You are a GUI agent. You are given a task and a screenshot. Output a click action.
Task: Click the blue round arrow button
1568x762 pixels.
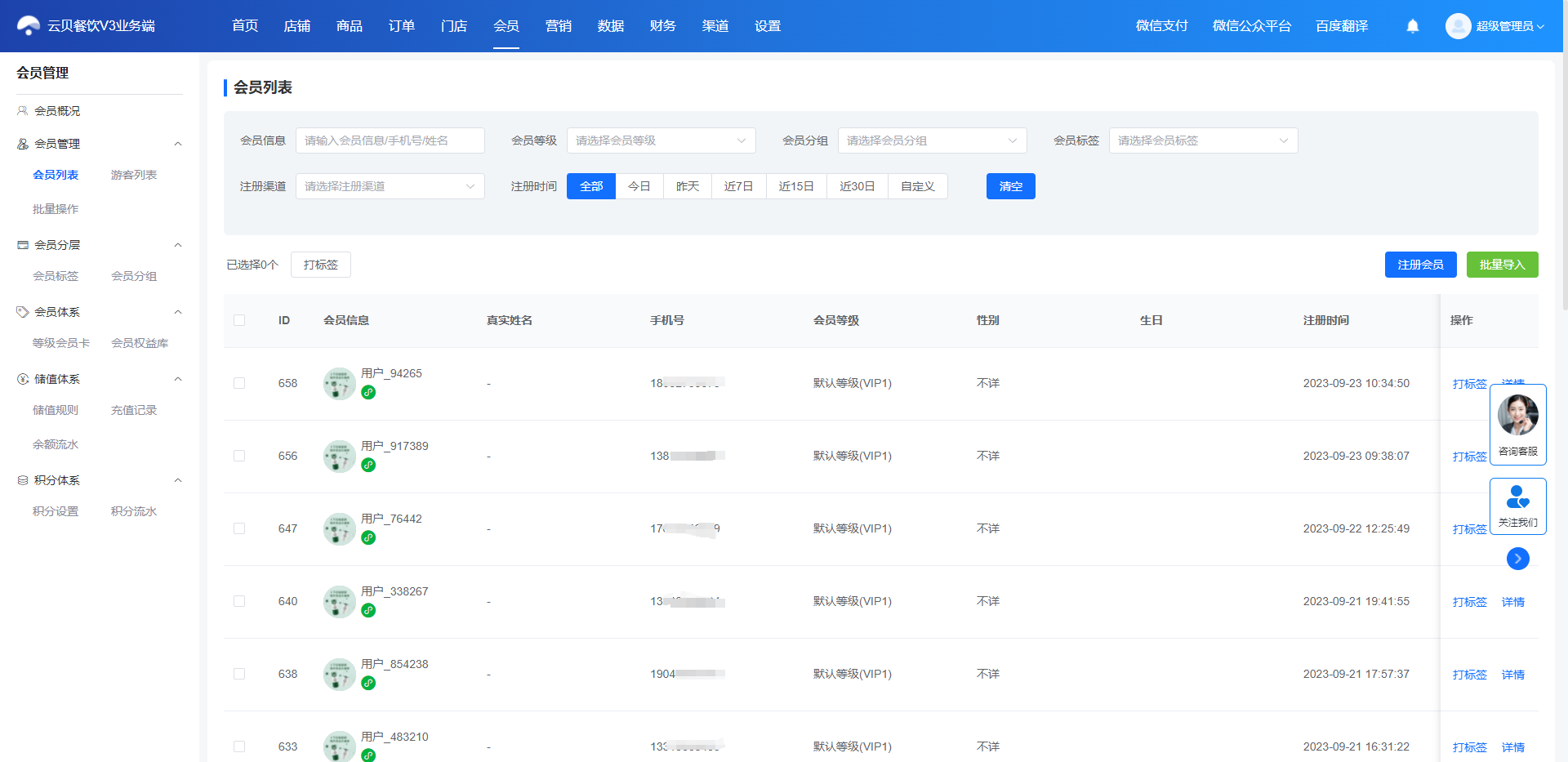[x=1517, y=559]
